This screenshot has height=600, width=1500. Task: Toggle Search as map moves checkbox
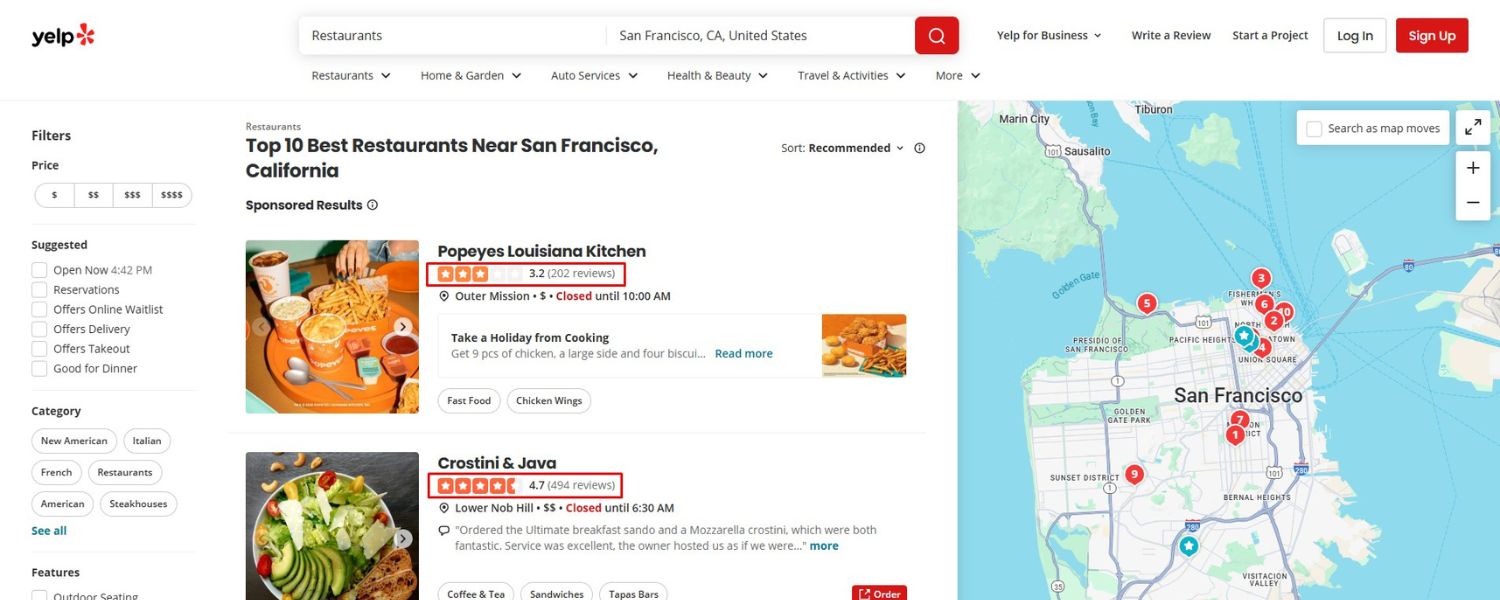pyautogui.click(x=1314, y=129)
